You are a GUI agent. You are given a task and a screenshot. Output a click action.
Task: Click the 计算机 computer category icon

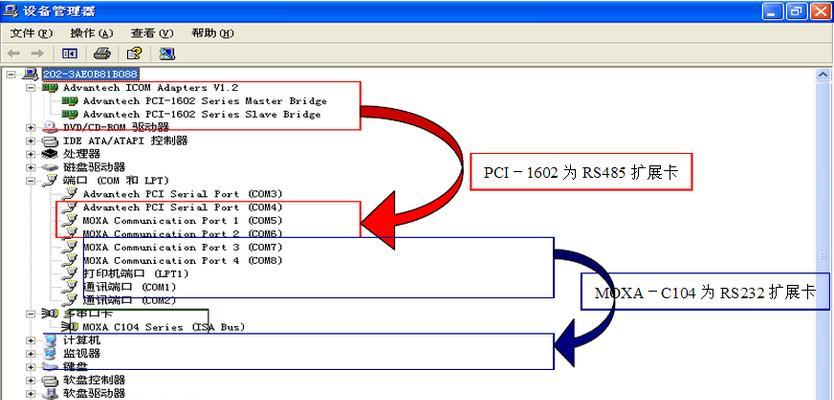click(49, 340)
